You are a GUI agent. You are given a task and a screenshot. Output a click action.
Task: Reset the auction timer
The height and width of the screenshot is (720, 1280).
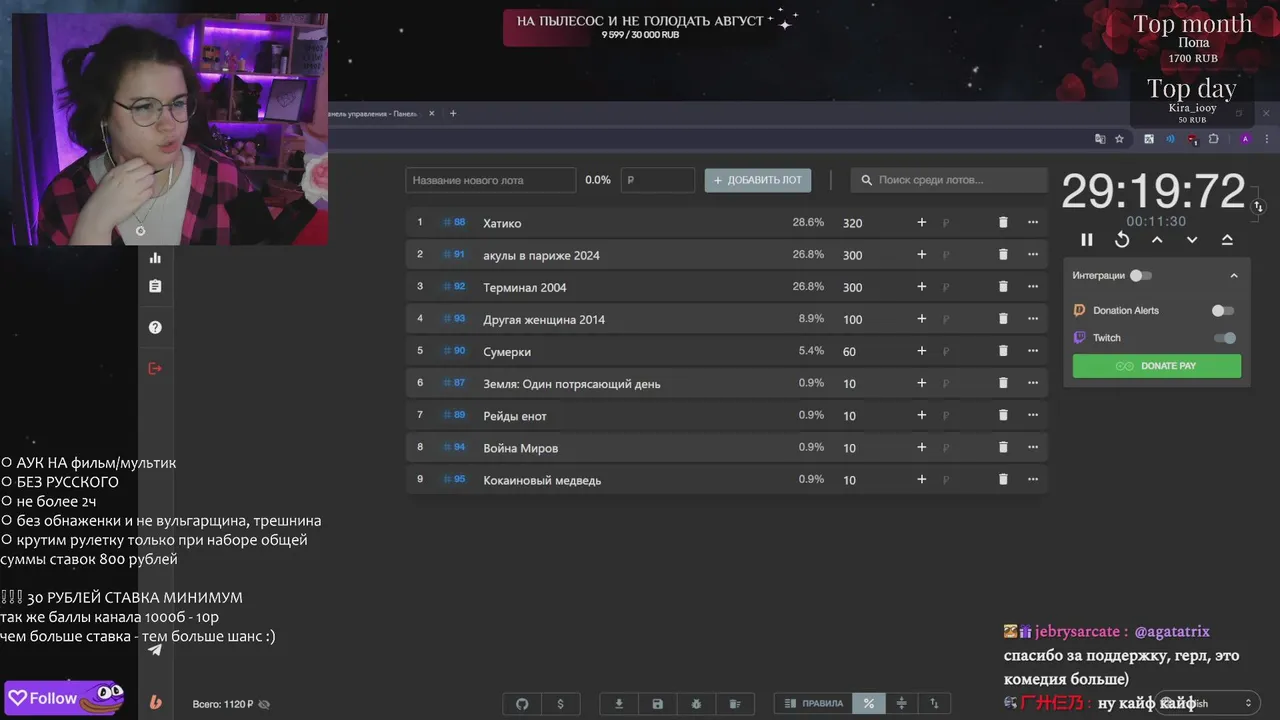(x=1122, y=240)
